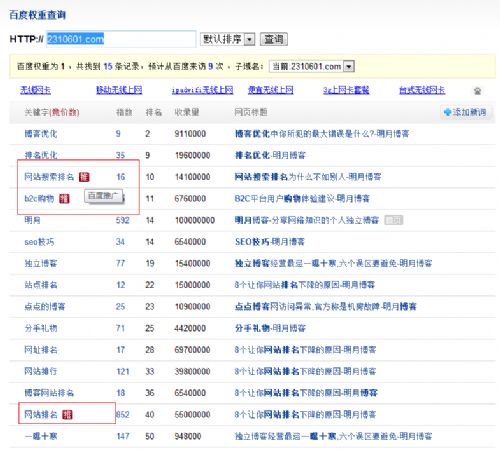
Task: Click keyword 明月
Action: (x=32, y=220)
